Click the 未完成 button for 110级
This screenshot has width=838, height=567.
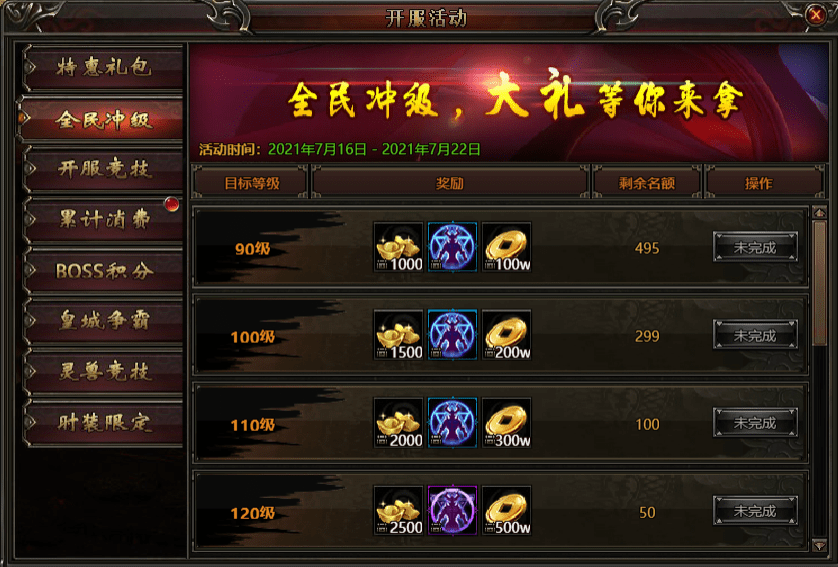755,423
